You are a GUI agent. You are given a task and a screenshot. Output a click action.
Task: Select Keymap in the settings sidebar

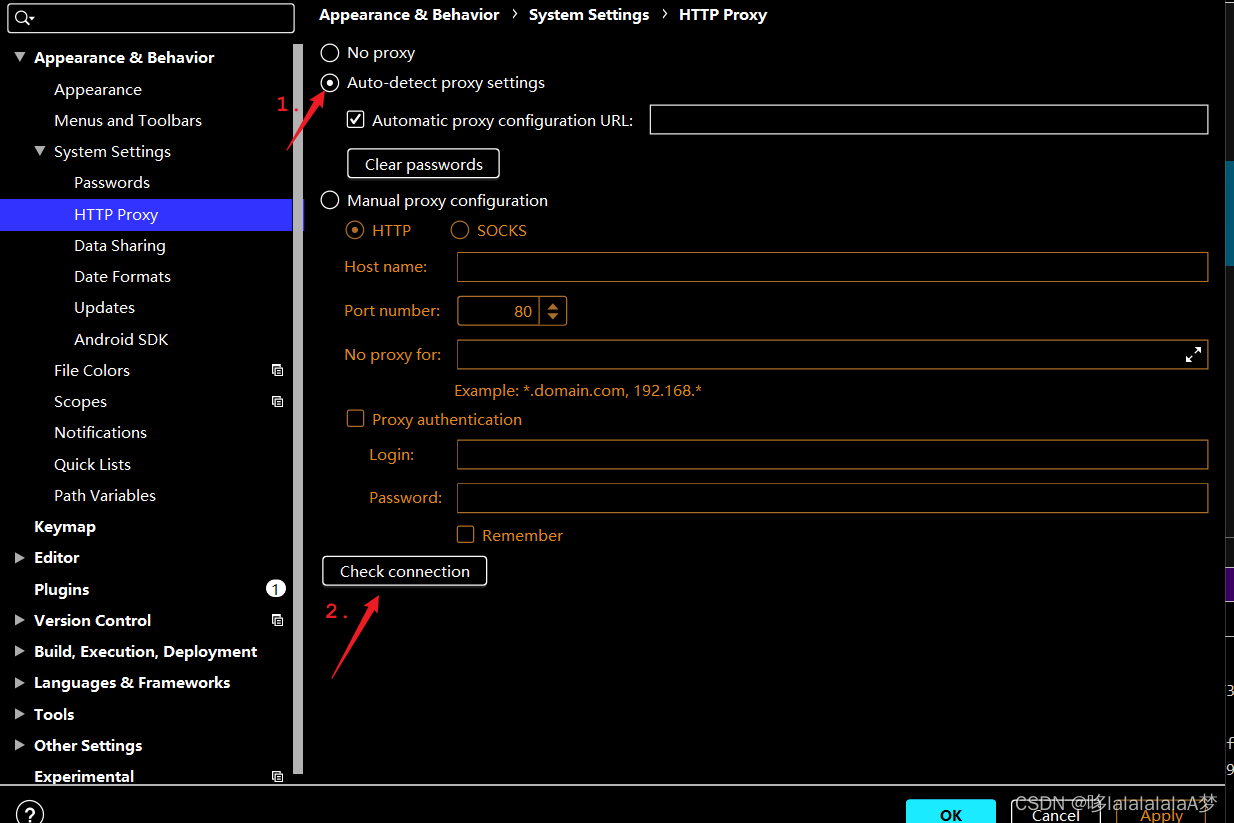coord(64,526)
